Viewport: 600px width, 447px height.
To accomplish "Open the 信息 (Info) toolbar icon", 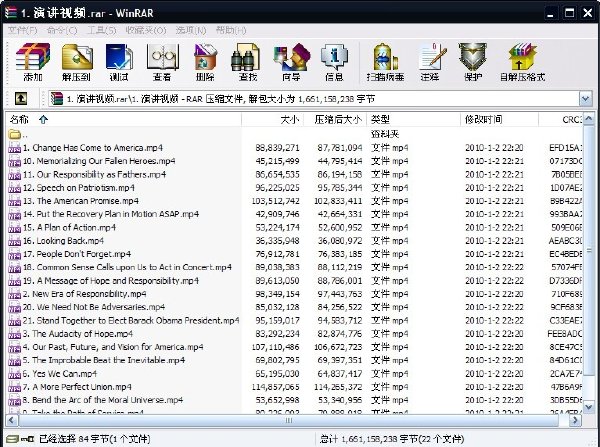I will click(x=334, y=57).
